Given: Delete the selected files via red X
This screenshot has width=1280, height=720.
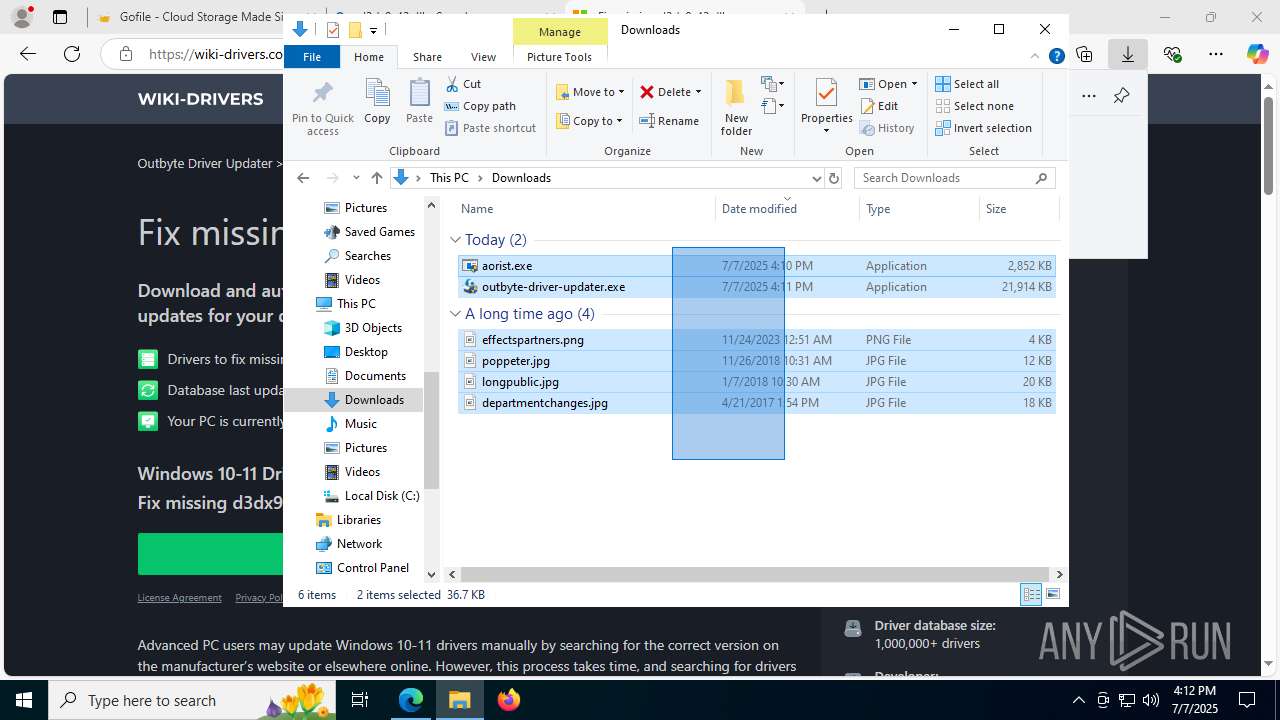Looking at the screenshot, I should (x=647, y=92).
